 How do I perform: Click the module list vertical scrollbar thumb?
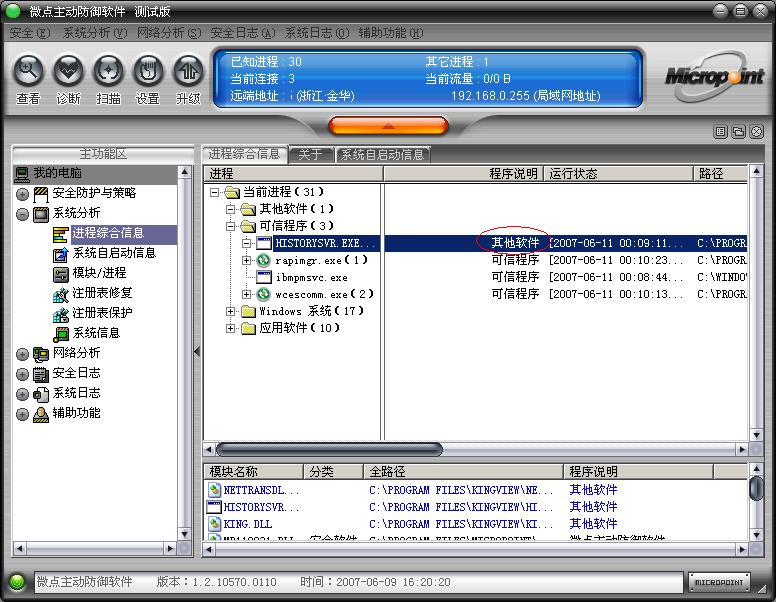click(756, 488)
